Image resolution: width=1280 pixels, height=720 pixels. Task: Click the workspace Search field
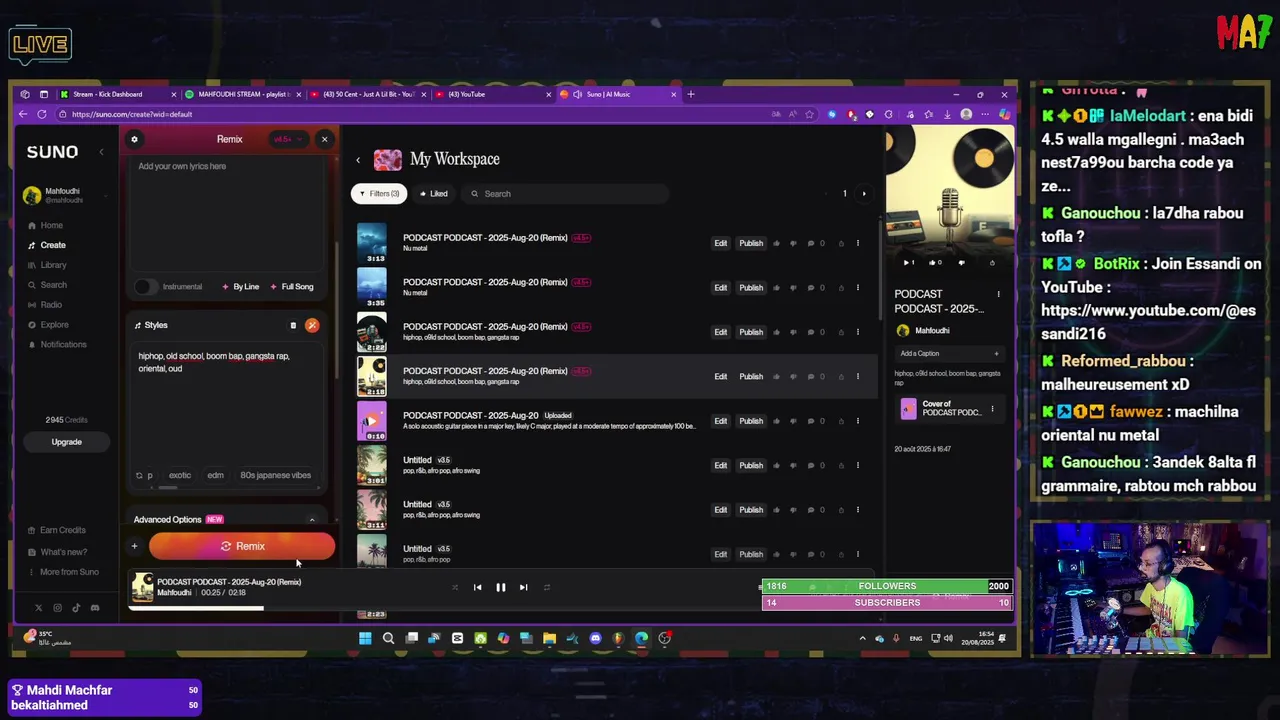click(565, 194)
